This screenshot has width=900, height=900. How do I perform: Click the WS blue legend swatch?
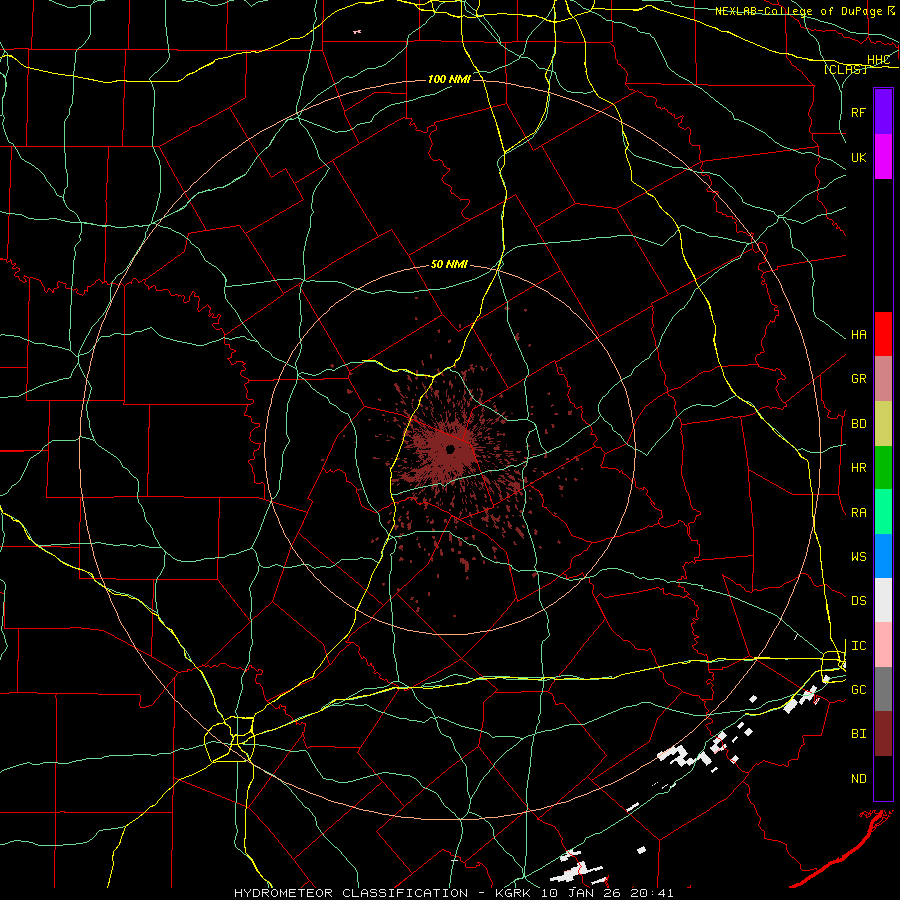pos(883,556)
